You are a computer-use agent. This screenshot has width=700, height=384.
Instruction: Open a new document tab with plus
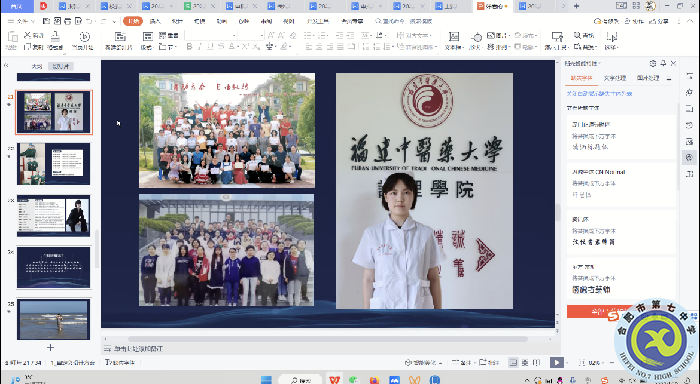coord(576,6)
